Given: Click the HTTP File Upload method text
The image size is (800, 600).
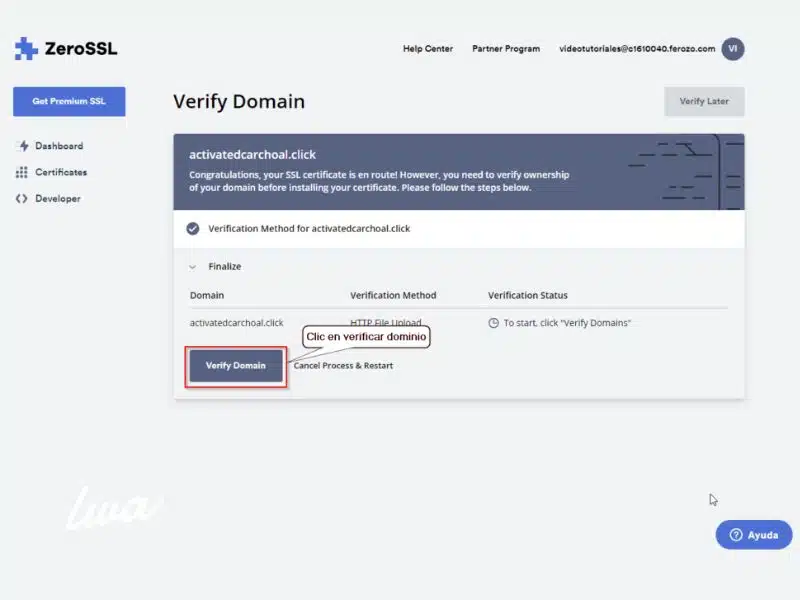Looking at the screenshot, I should (388, 322).
